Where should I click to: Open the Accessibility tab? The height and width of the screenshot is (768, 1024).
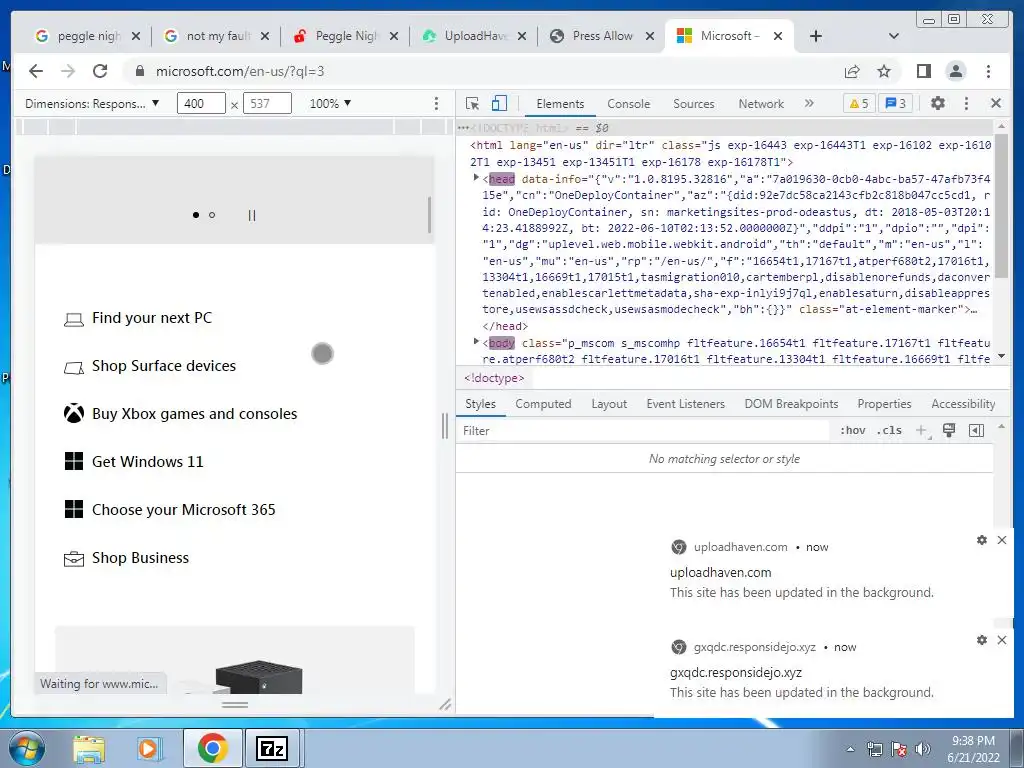(963, 404)
